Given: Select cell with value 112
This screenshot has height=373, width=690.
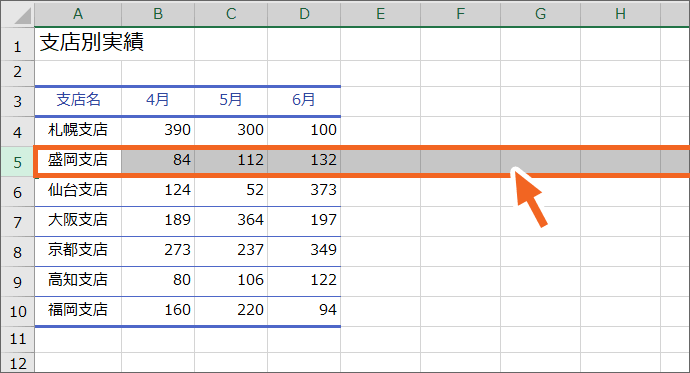Looking at the screenshot, I should 231,161.
